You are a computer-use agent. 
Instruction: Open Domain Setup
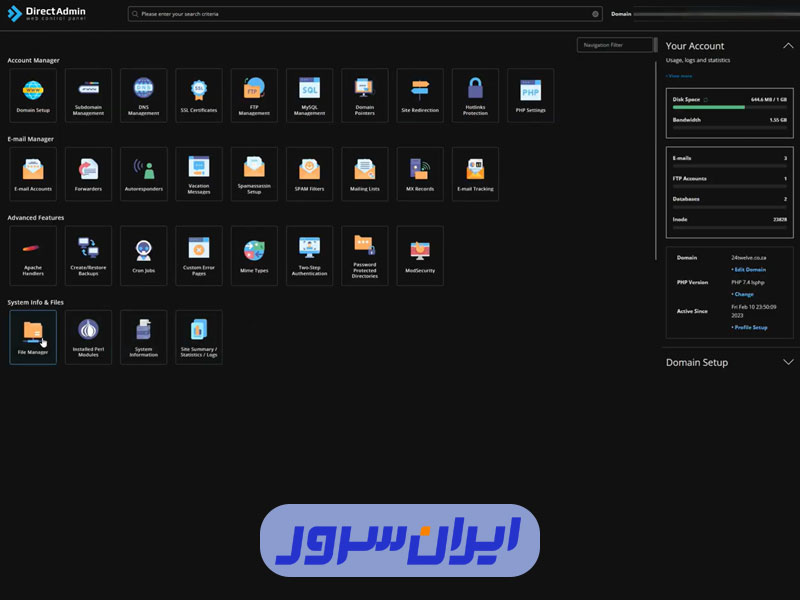pyautogui.click(x=33, y=94)
